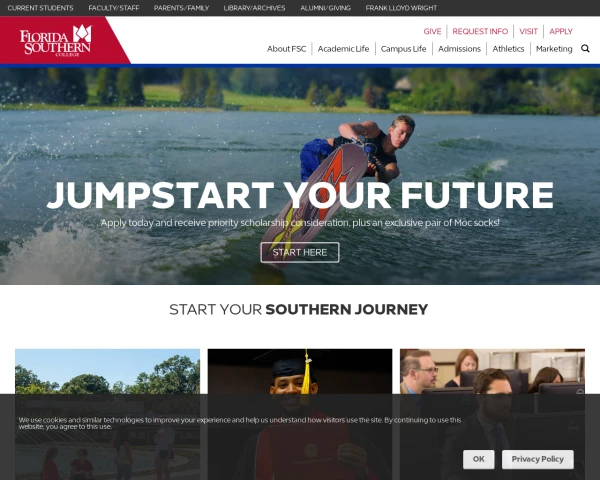Image resolution: width=600 pixels, height=480 pixels.
Task: Click the APPLY link
Action: (x=561, y=31)
